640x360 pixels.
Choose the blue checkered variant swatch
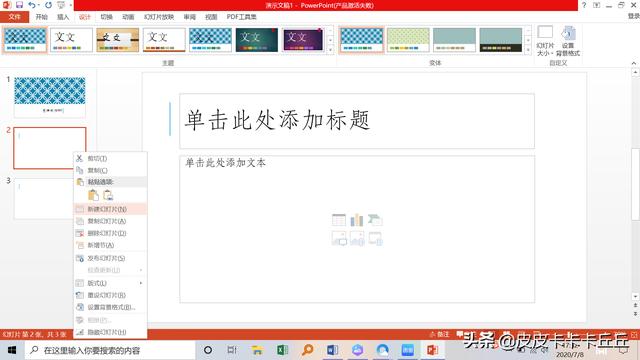(x=362, y=40)
